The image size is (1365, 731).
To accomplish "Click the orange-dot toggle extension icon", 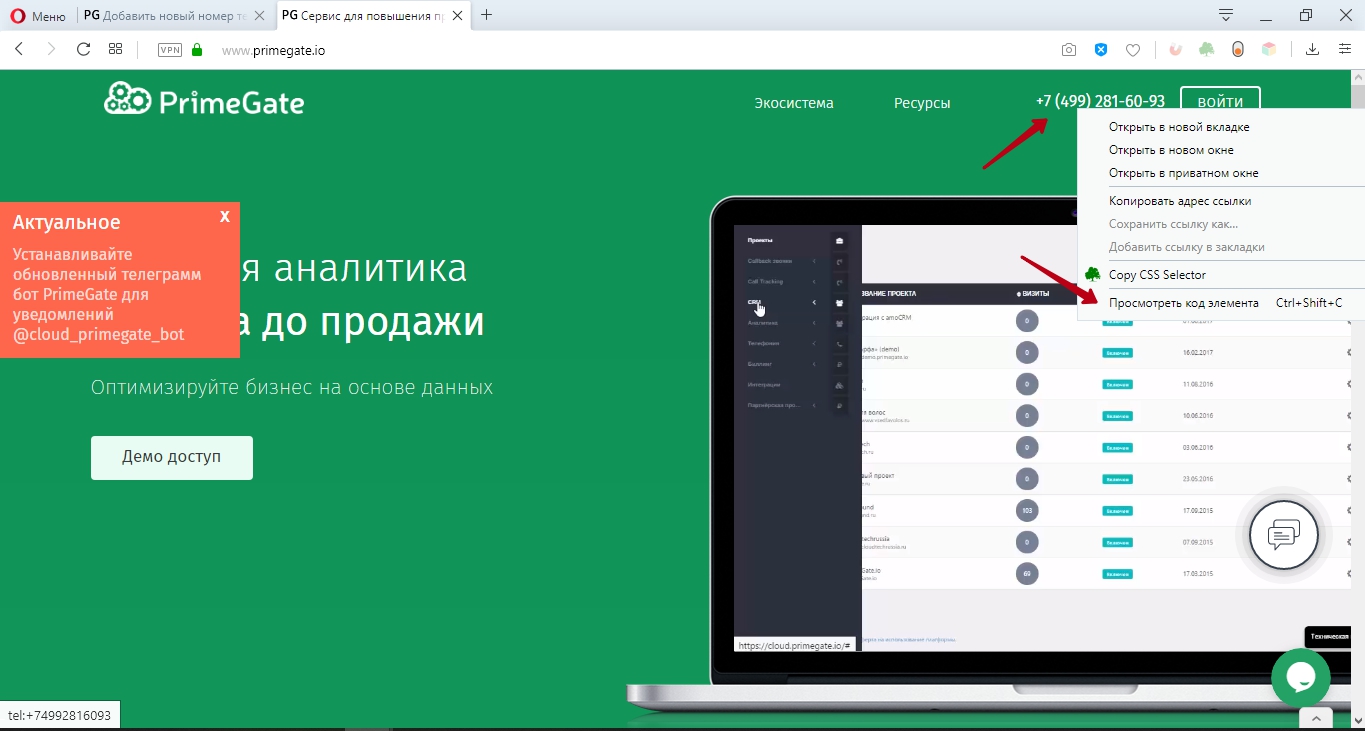I will (1238, 49).
